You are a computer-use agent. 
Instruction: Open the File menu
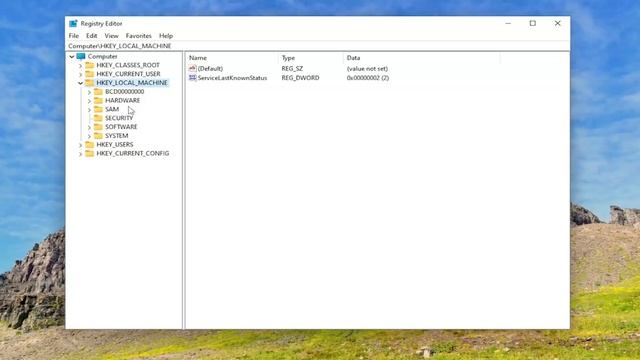[74, 36]
